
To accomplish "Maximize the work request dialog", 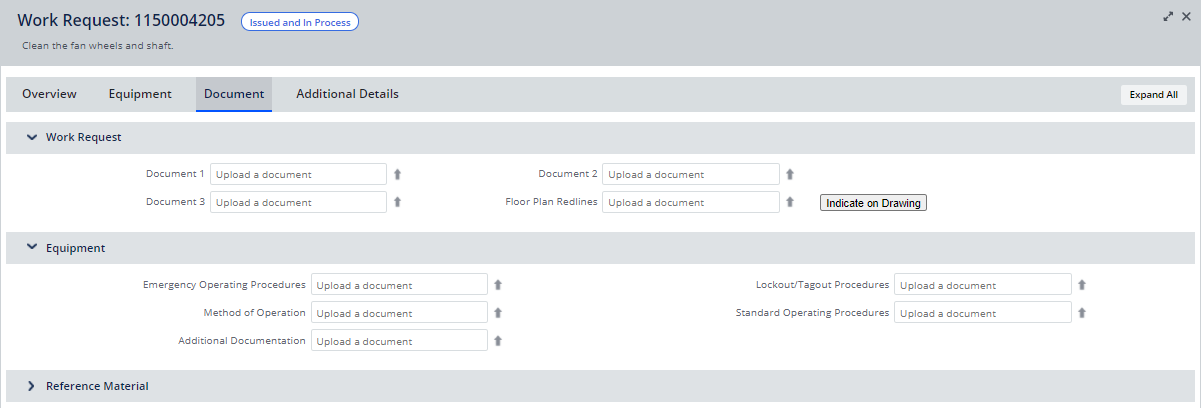I will pos(1168,17).
